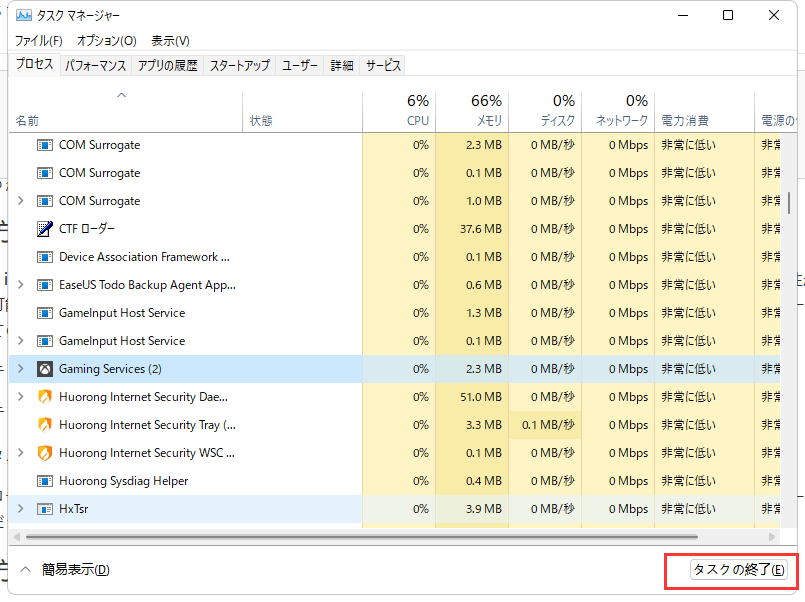Sort processes by メモリ column header
805x602 pixels.
(472, 110)
